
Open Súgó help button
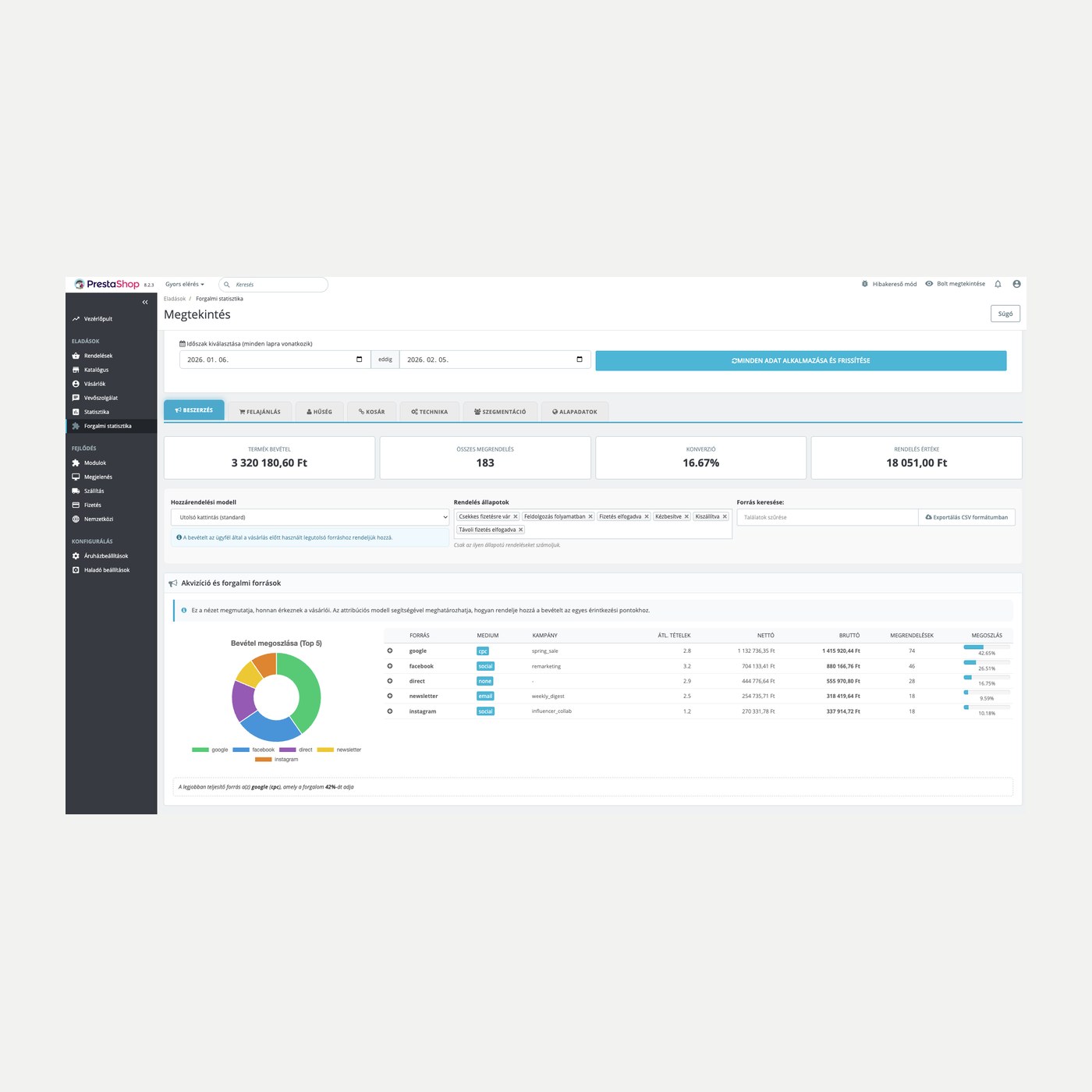pyautogui.click(x=1005, y=314)
